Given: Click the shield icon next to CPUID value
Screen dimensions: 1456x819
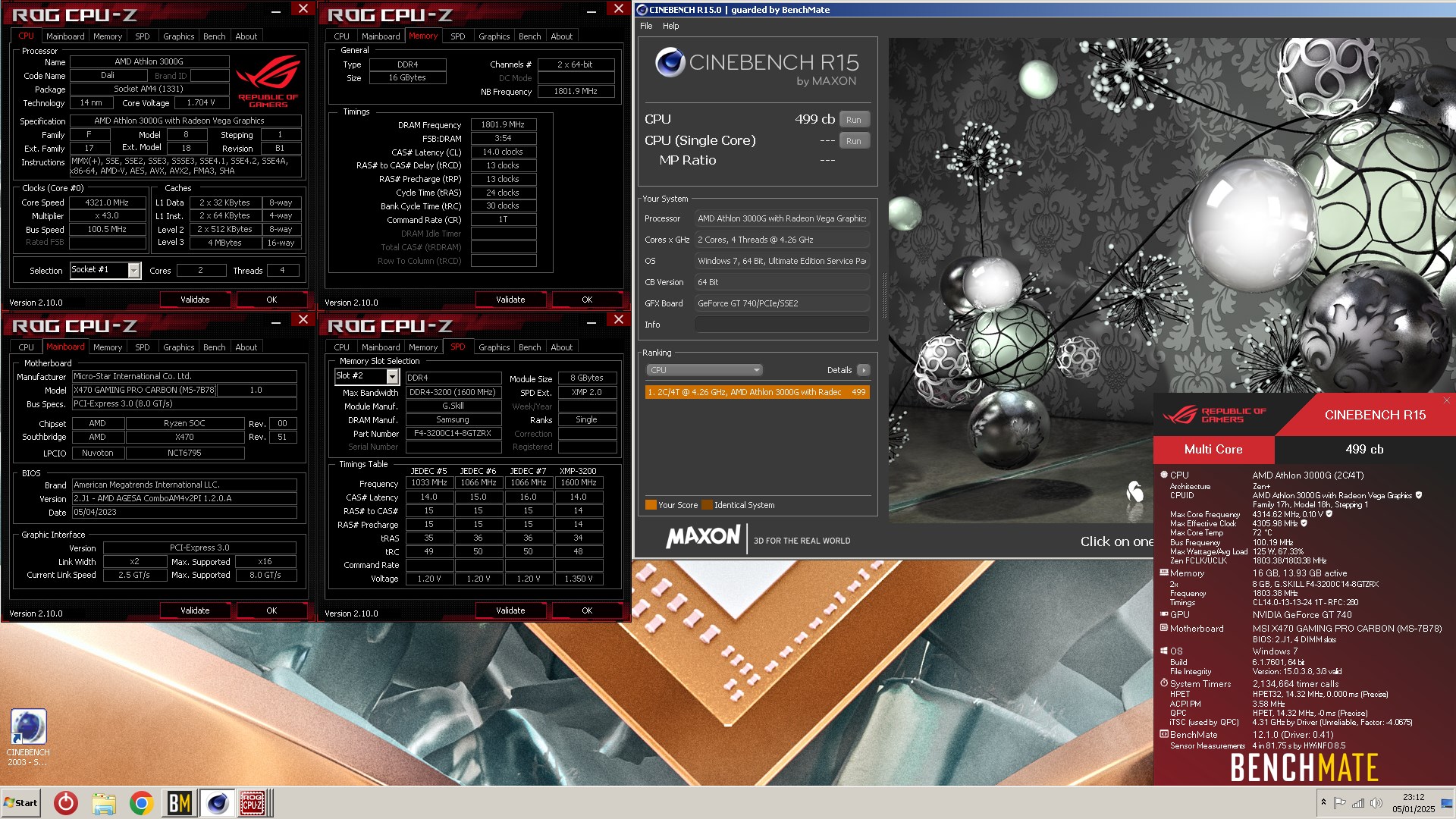Looking at the screenshot, I should click(x=1419, y=495).
